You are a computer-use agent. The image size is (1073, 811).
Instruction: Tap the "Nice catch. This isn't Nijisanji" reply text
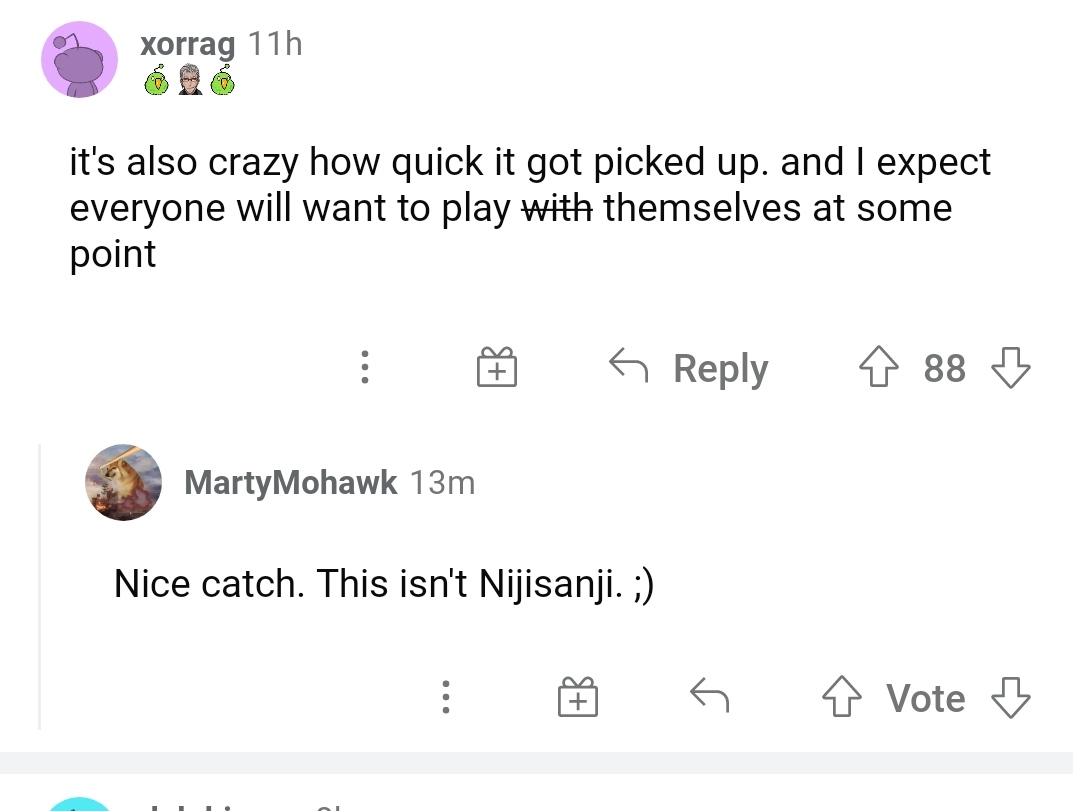[x=384, y=584]
